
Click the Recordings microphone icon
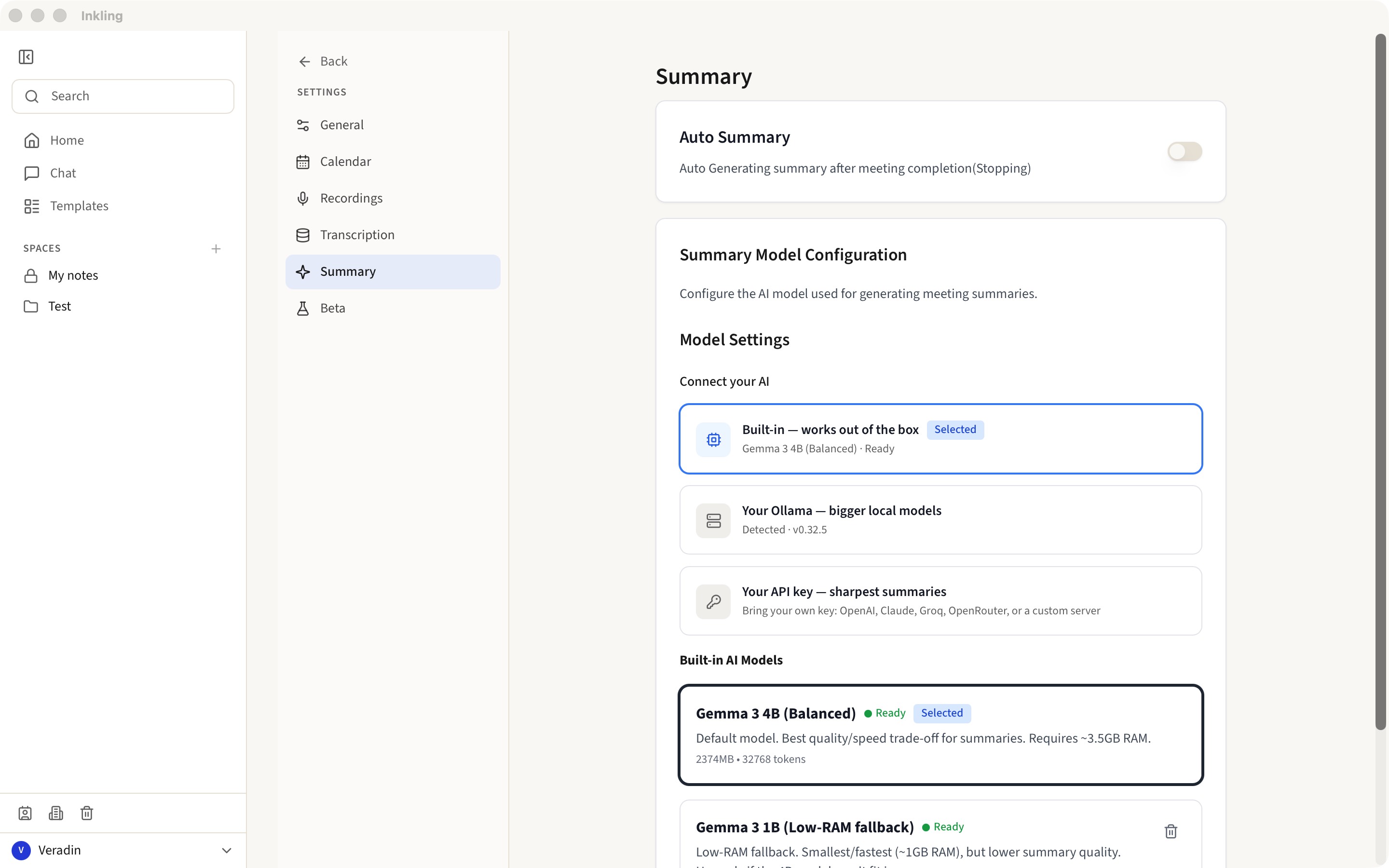(303, 199)
